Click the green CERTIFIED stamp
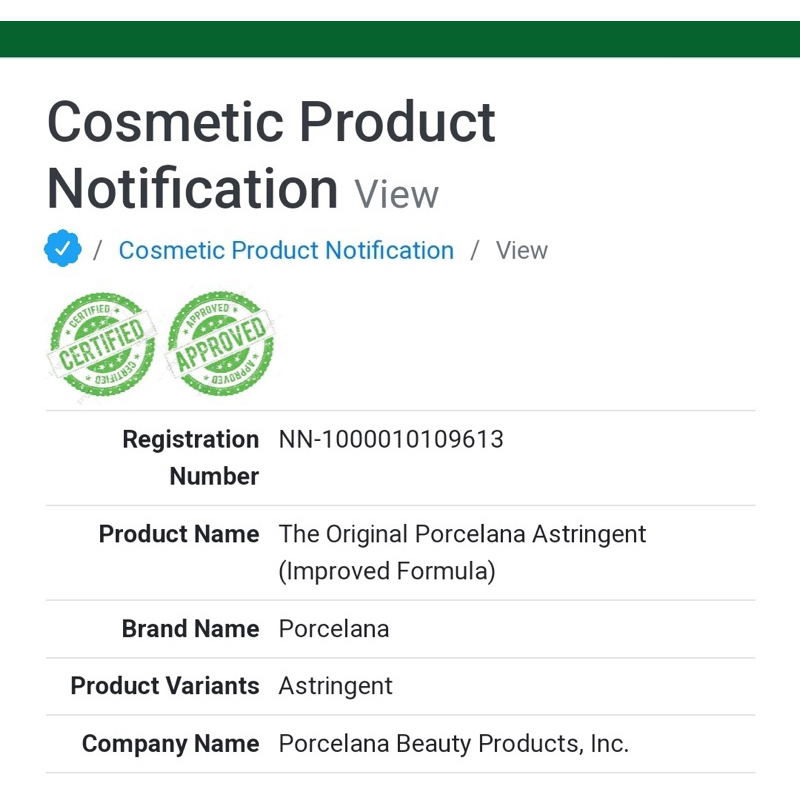 pos(102,344)
